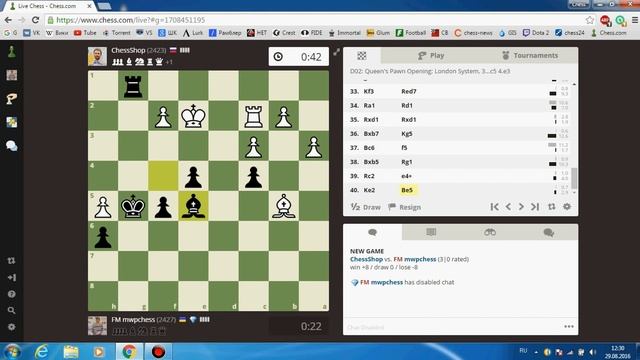
Task: Open the FIDE bookmark
Action: [312, 33]
